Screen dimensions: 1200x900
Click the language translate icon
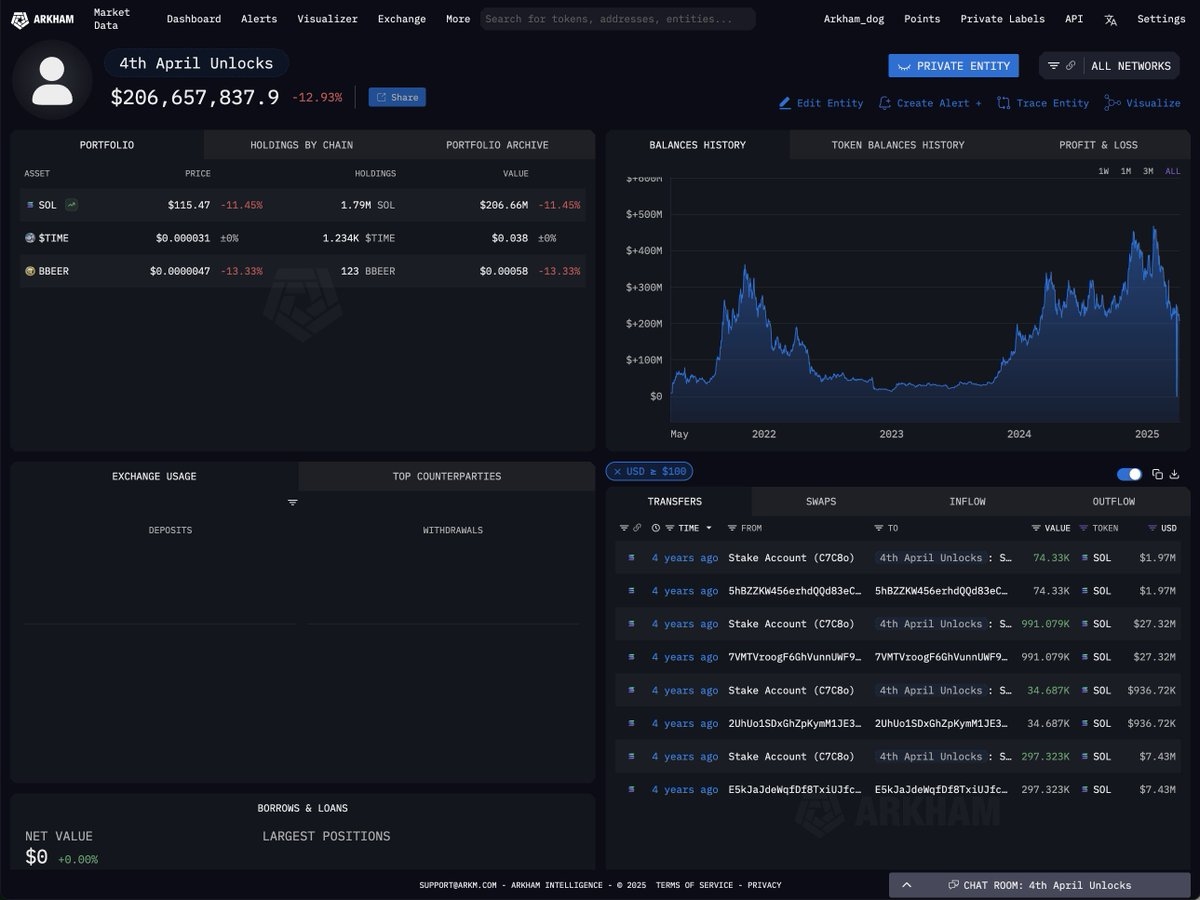point(1110,19)
